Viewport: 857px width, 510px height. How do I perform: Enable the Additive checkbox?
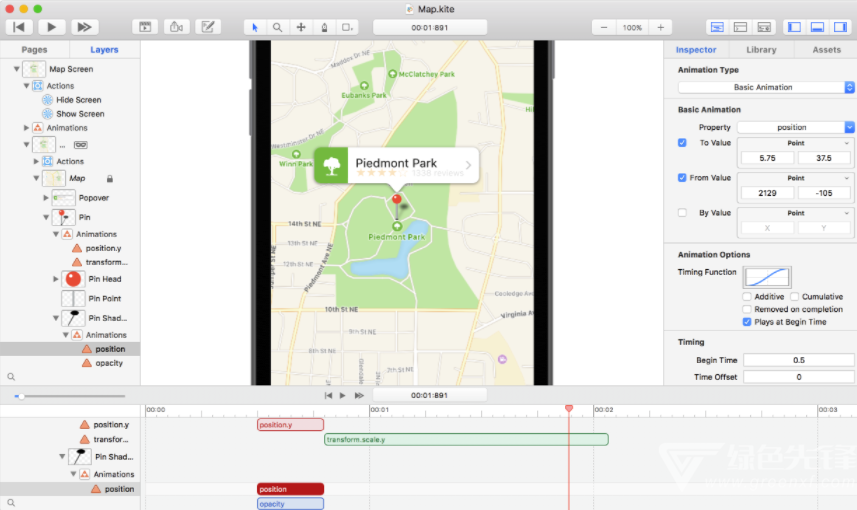tap(747, 297)
